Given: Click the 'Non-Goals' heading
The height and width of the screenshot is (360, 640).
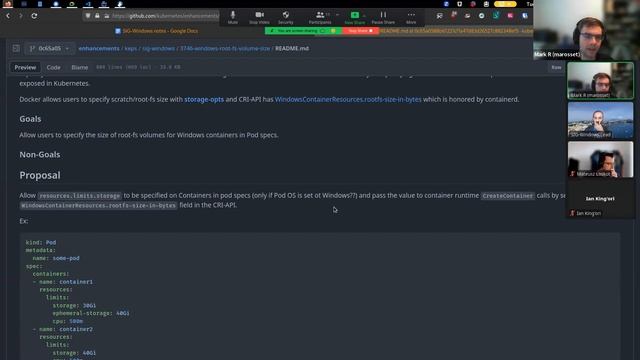Looking at the screenshot, I should click(x=40, y=154).
